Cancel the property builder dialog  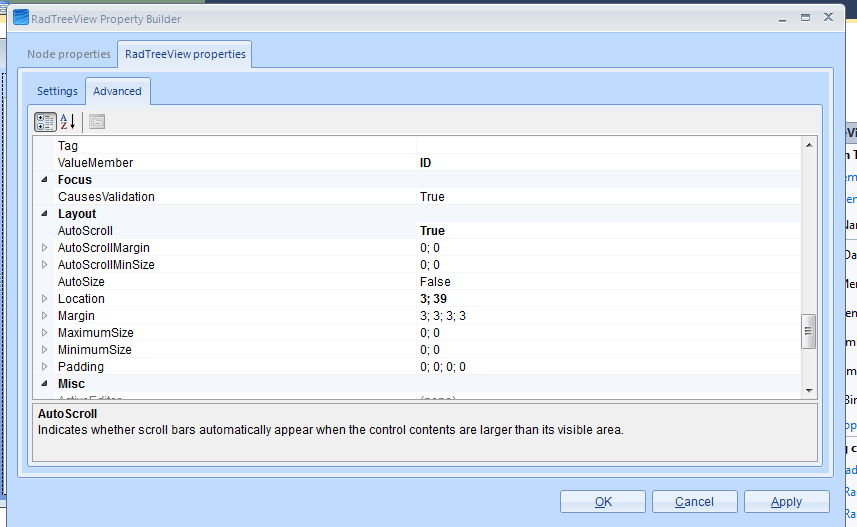pos(694,501)
